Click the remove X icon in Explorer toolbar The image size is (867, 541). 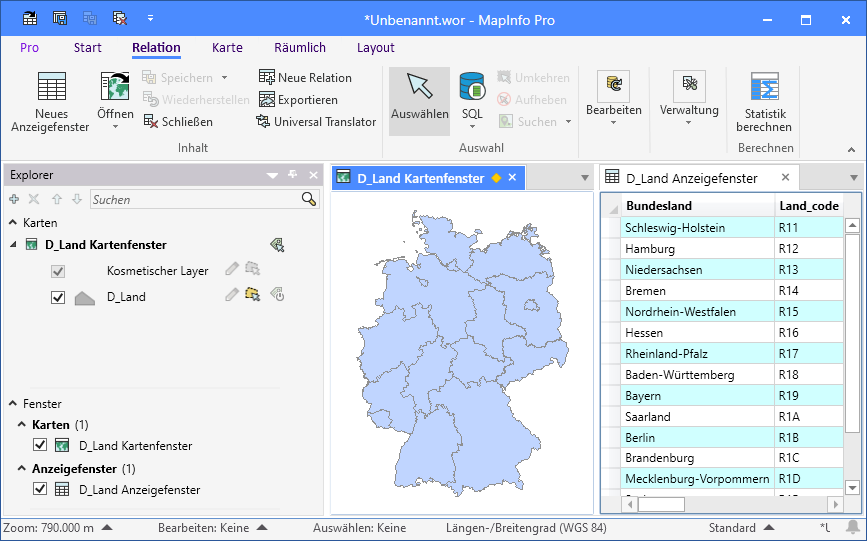34,199
